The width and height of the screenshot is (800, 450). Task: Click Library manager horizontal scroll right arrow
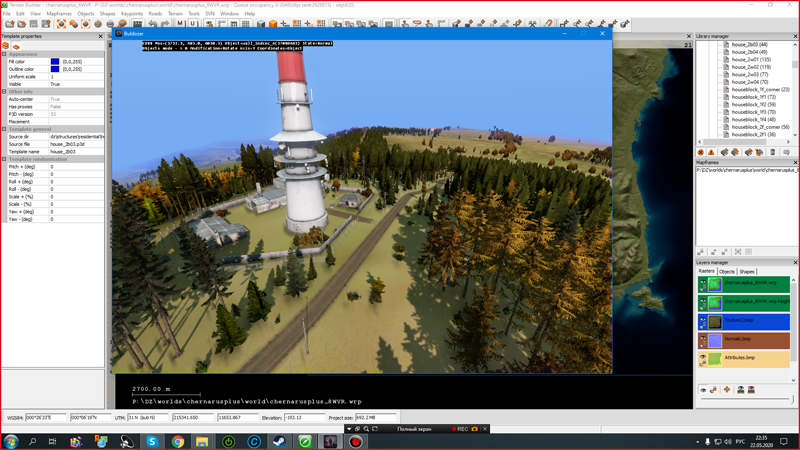click(788, 142)
